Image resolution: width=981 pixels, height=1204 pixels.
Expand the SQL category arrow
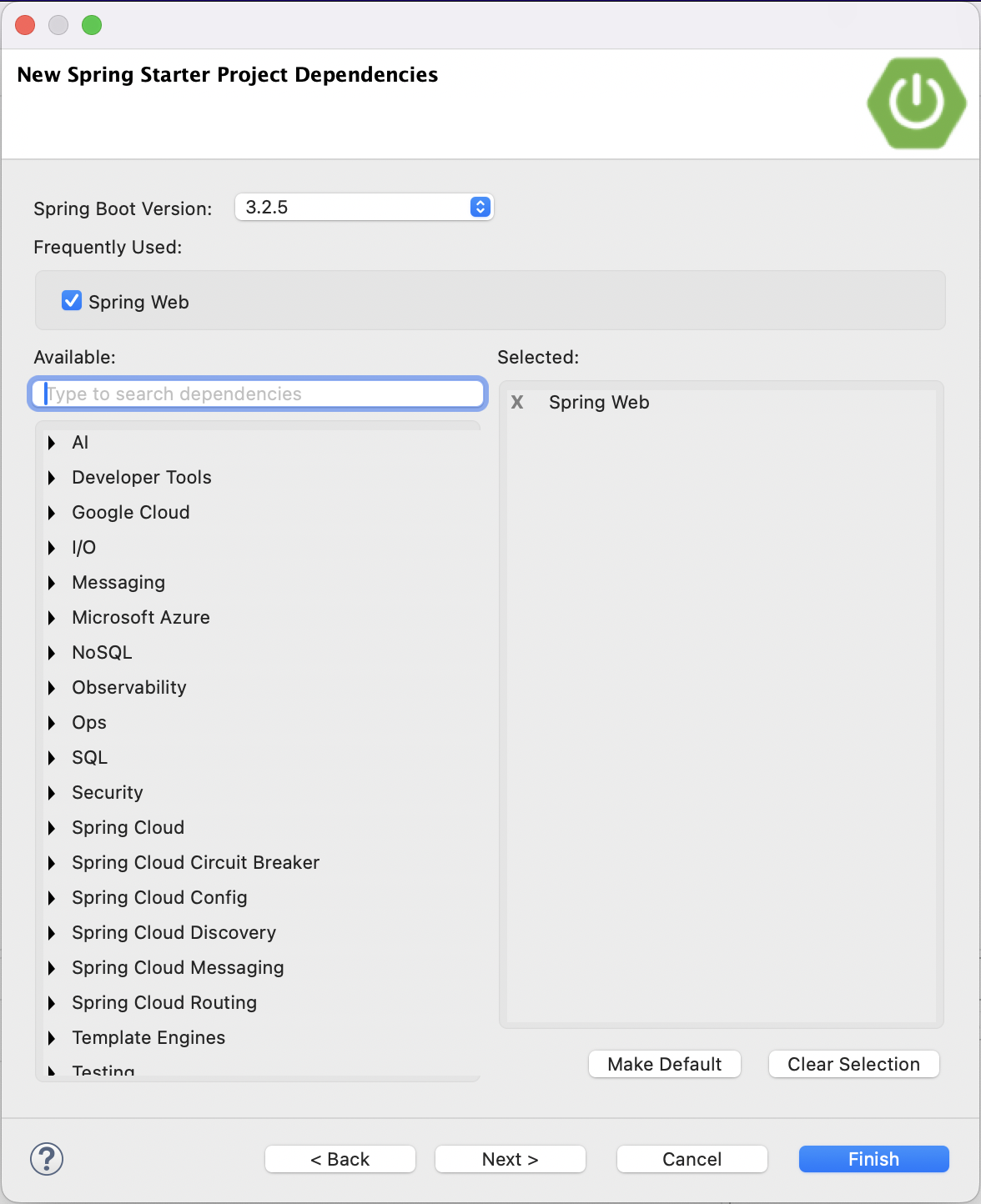pos(52,758)
